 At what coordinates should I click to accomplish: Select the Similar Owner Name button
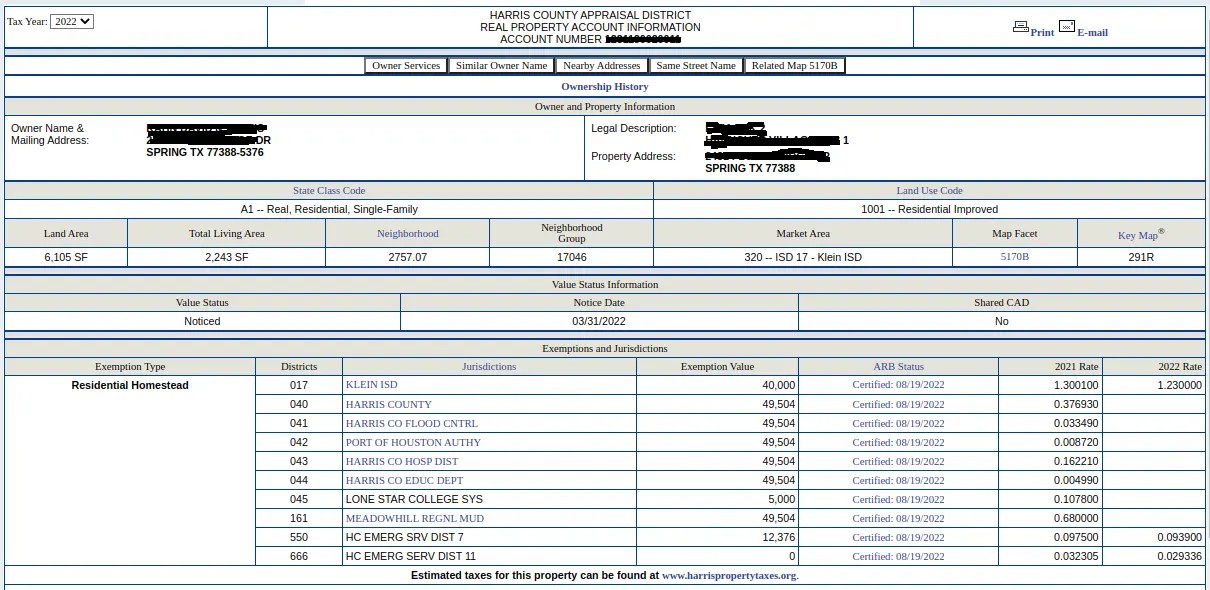click(x=502, y=65)
